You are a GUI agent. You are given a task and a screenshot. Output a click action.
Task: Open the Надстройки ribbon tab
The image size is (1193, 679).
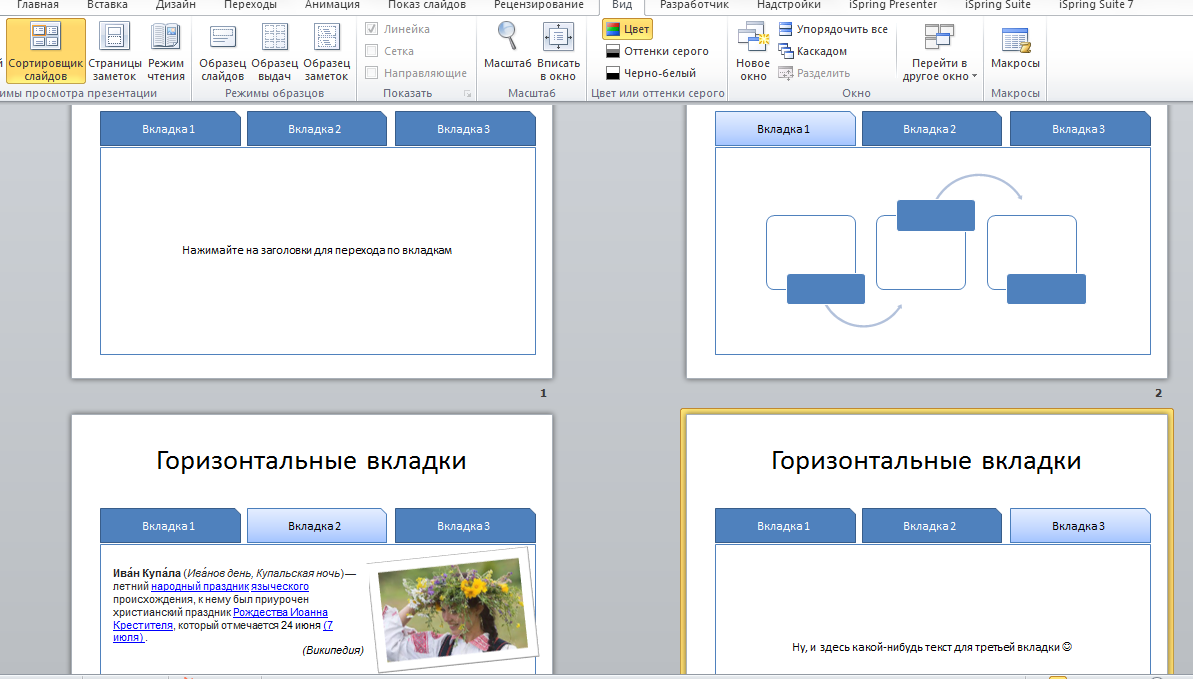[x=789, y=5]
